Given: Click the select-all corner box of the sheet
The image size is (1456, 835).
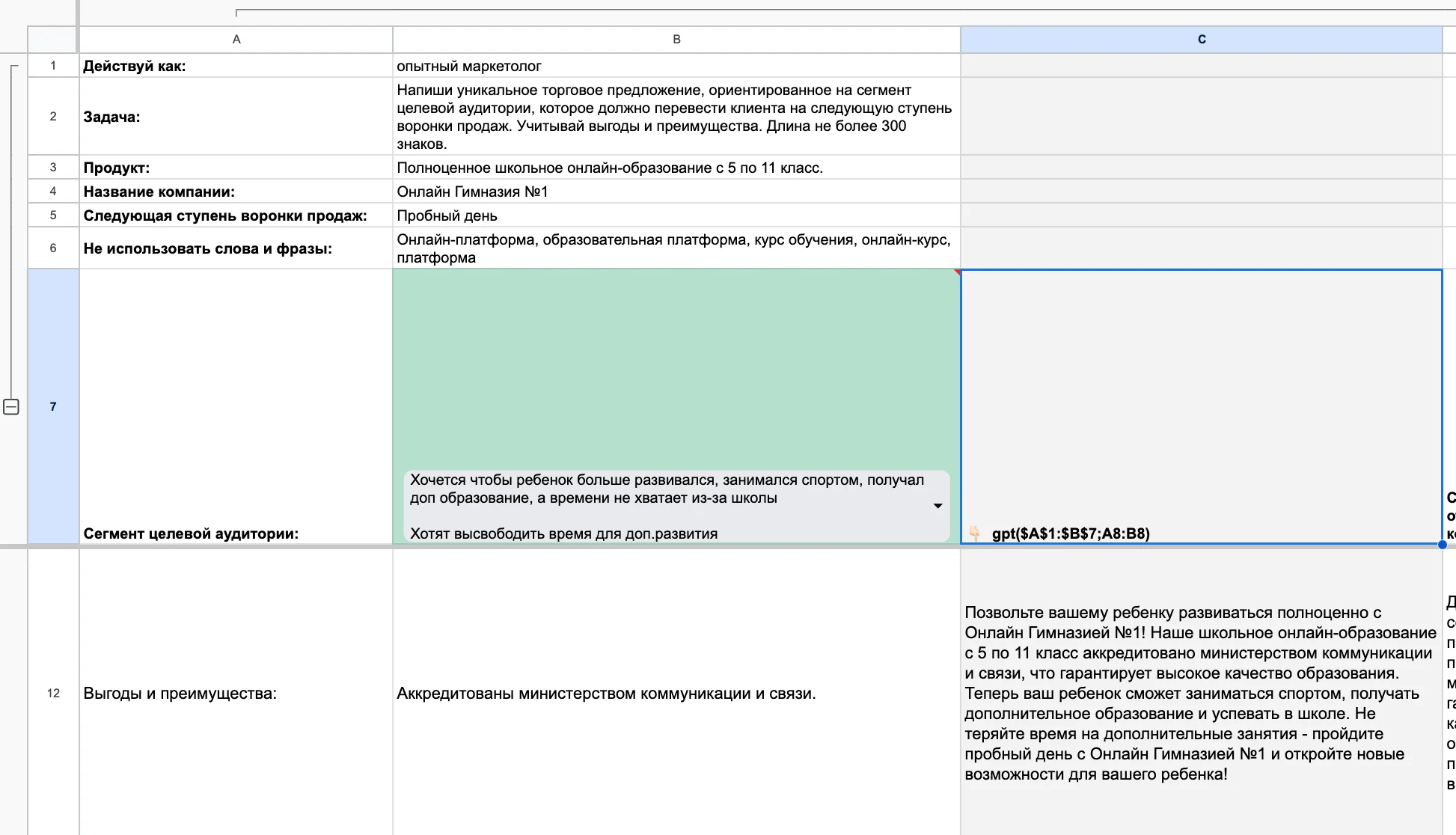Looking at the screenshot, I should [x=53, y=40].
